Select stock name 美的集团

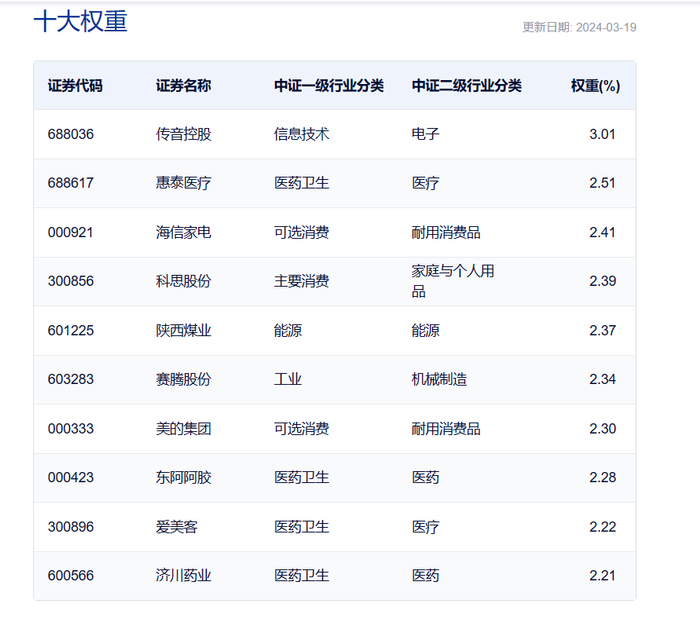point(183,429)
